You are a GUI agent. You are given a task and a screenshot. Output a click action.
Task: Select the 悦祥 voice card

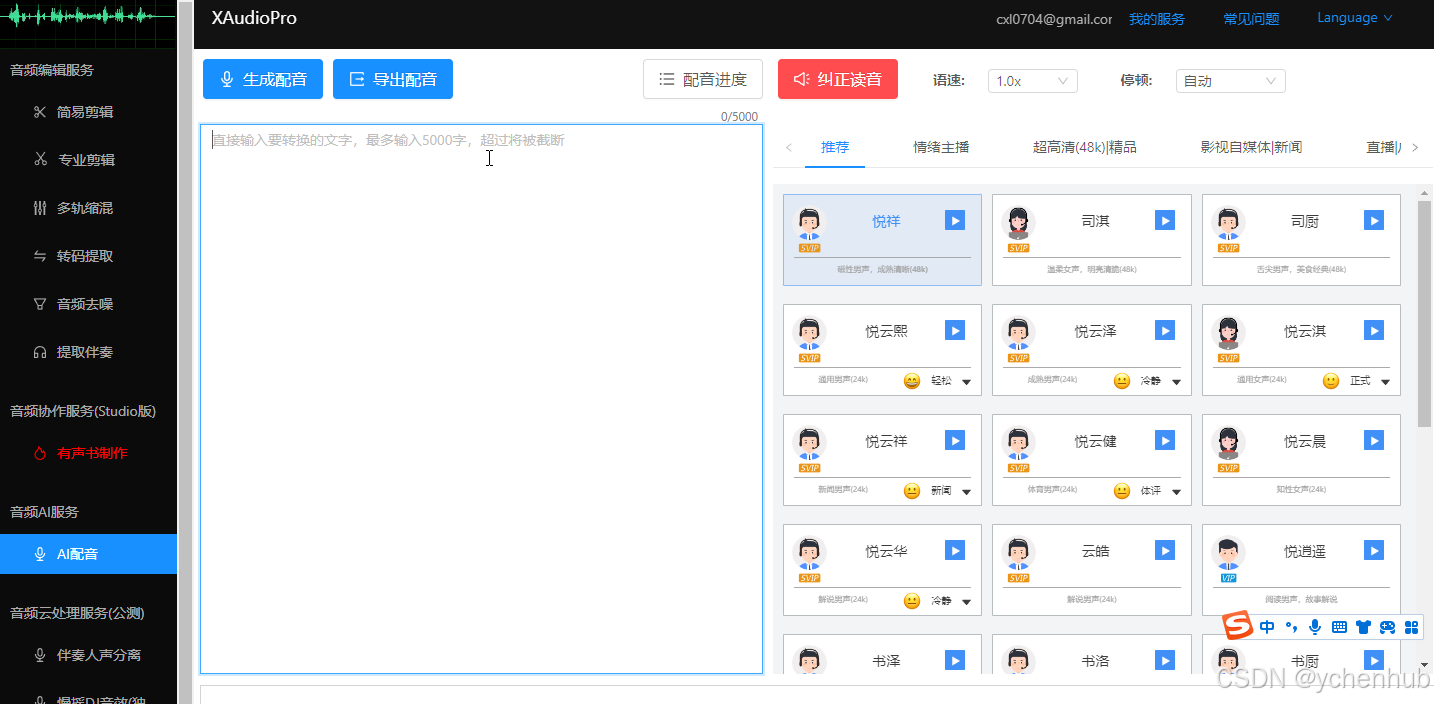pyautogui.click(x=882, y=240)
